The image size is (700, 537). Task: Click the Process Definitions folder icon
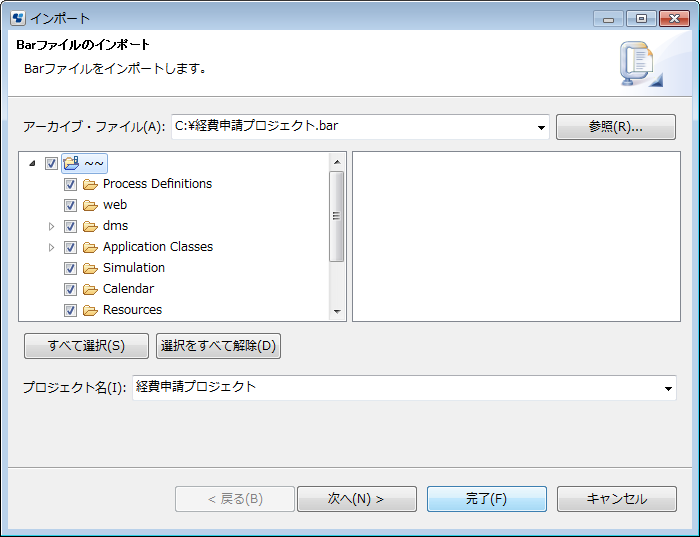(90, 184)
